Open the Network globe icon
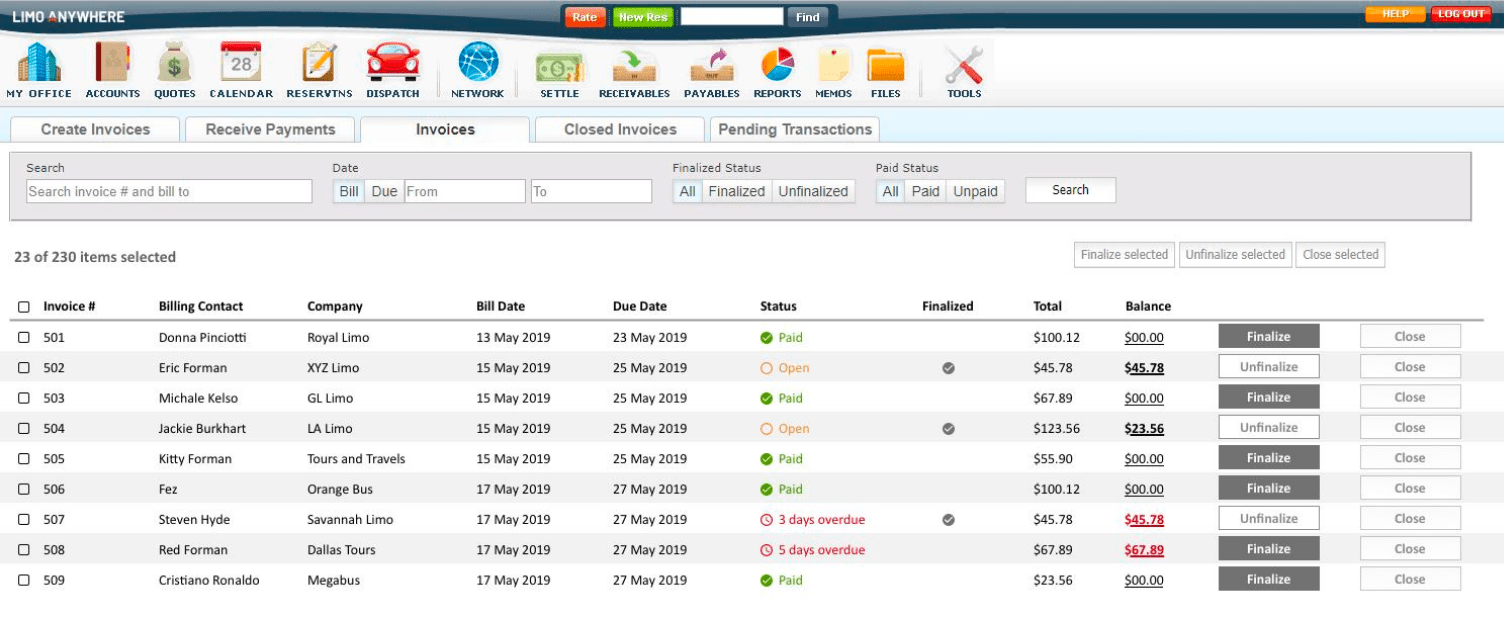This screenshot has width=1504, height=620. click(x=478, y=62)
